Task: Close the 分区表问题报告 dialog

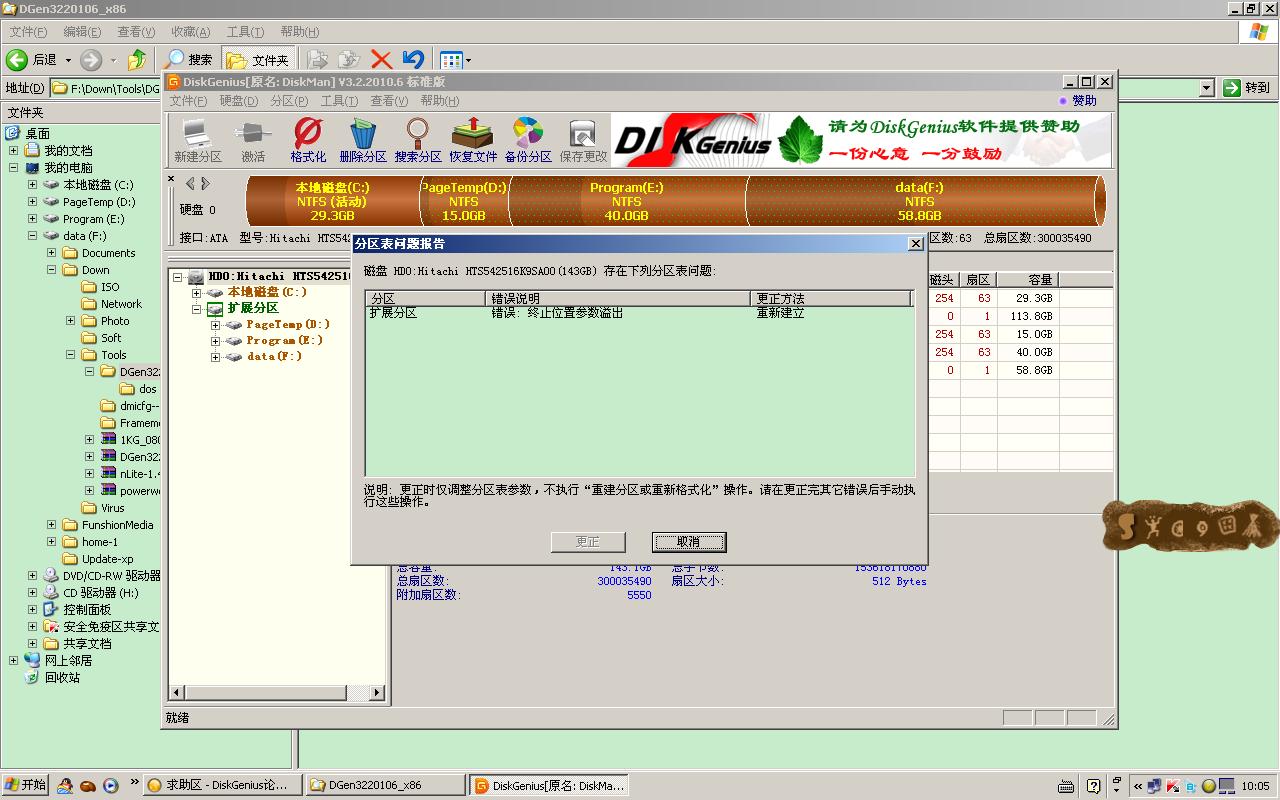Action: 915,244
